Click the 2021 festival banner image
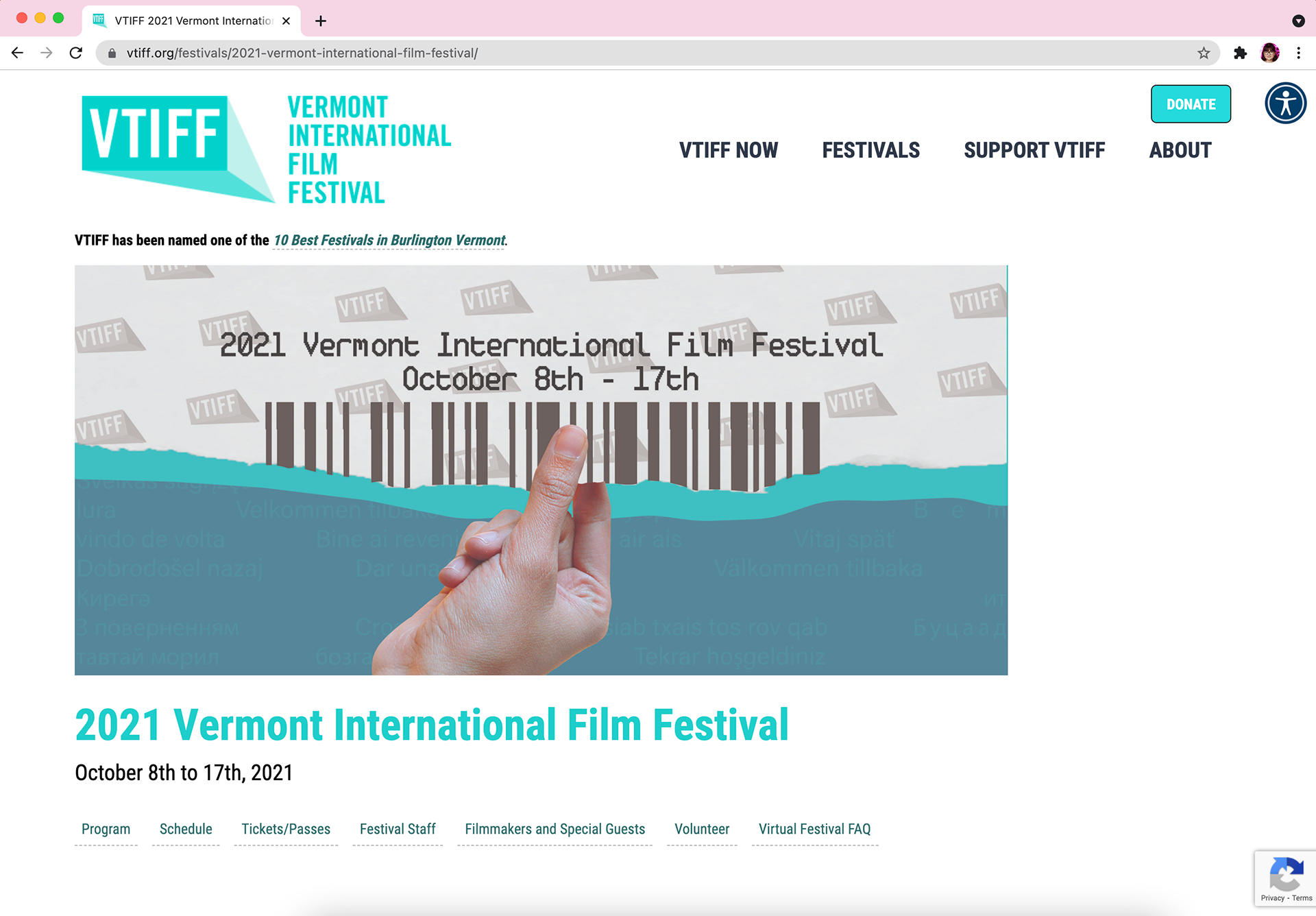The height and width of the screenshot is (916, 1316). (541, 470)
